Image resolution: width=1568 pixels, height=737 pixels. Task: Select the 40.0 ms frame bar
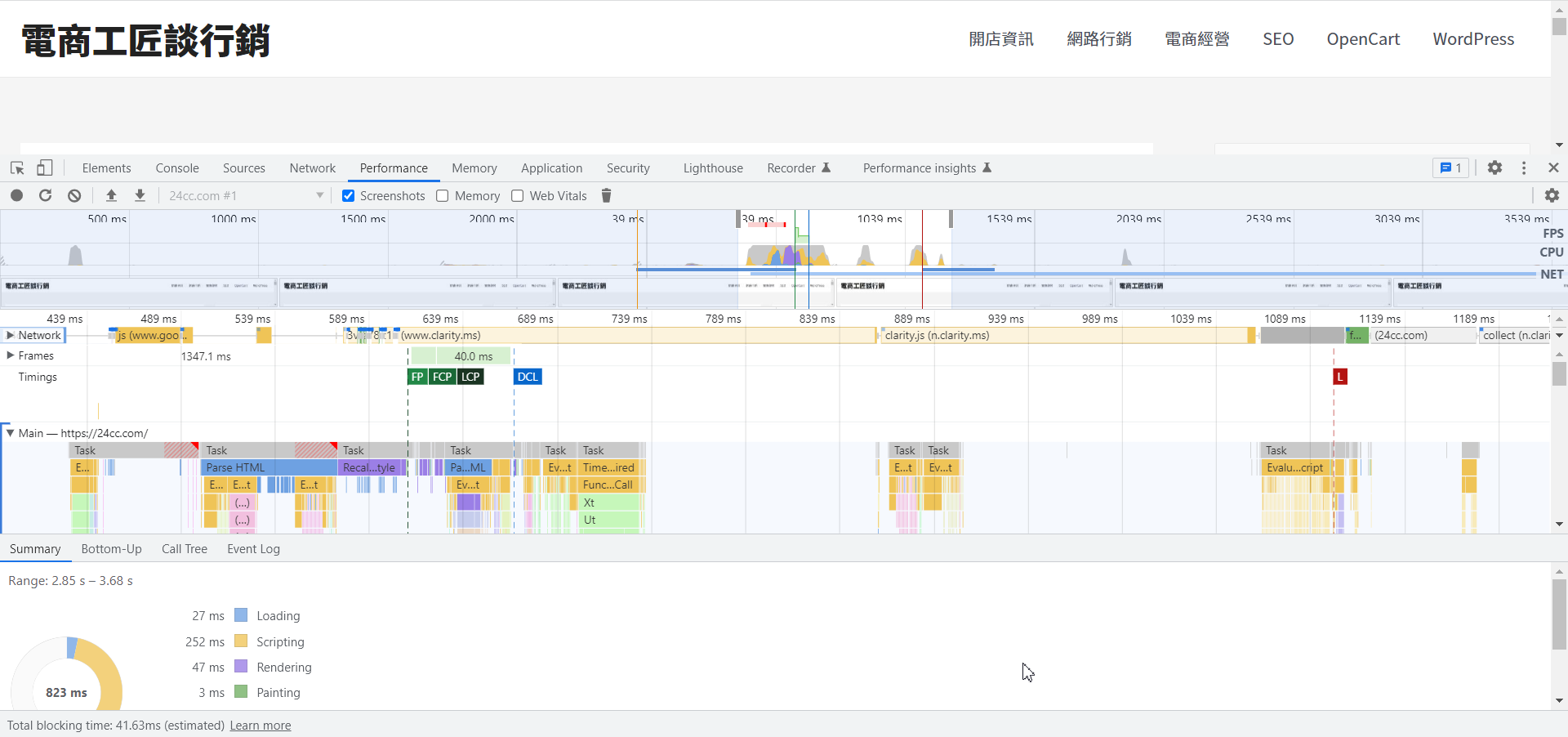tap(474, 356)
